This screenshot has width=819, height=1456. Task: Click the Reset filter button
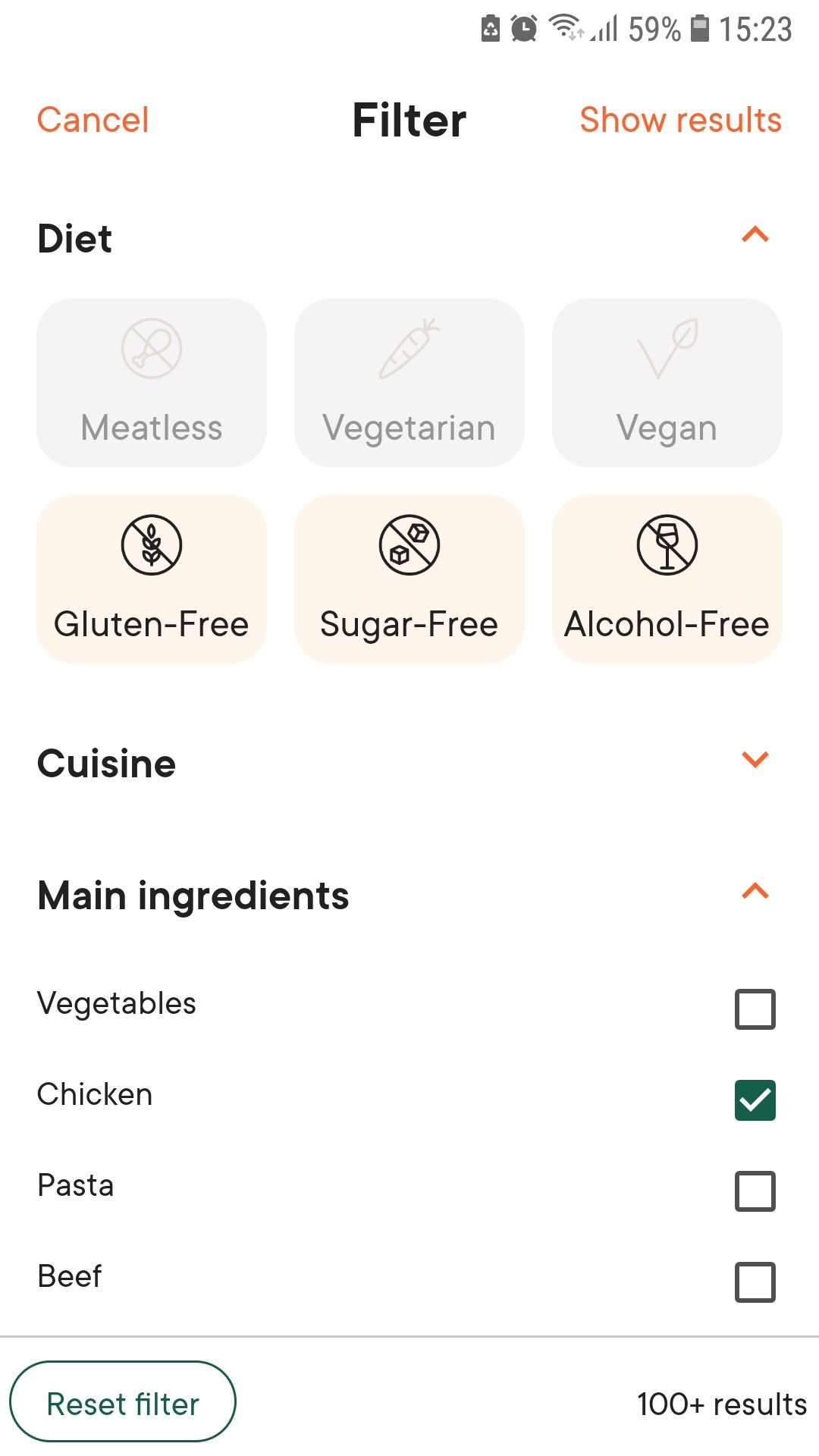(x=123, y=1402)
